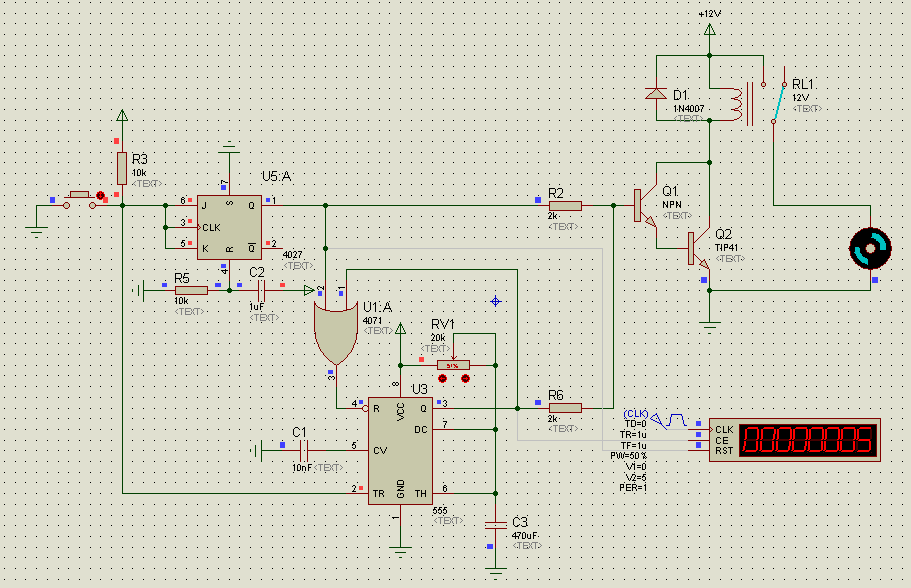Select the R3 10k resistor
The width and height of the screenshot is (911, 588).
(121, 168)
